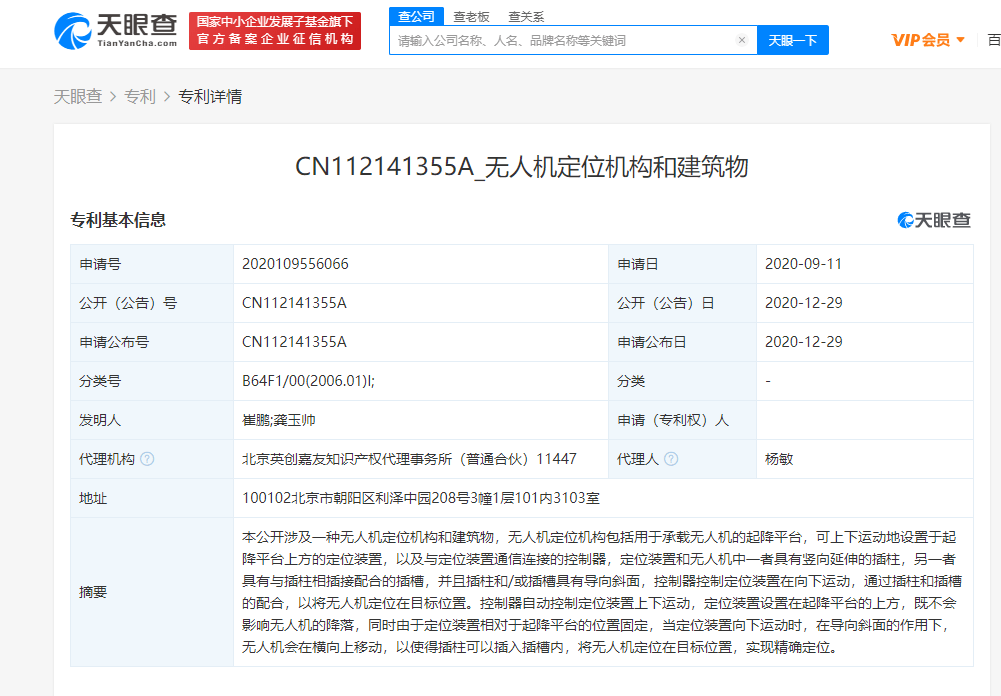Click the red 官方备案企业征信机构 banner
1001x696 pixels.
[275, 31]
